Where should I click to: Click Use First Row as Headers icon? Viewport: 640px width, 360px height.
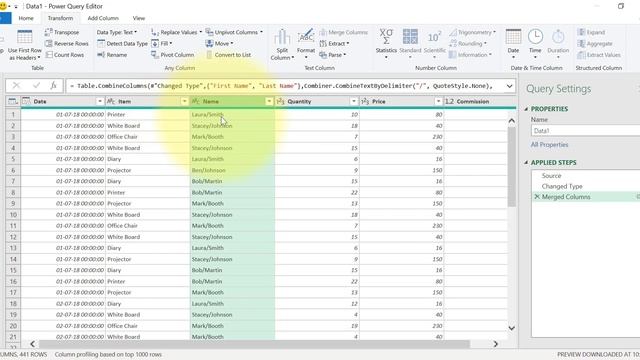click(x=24, y=37)
